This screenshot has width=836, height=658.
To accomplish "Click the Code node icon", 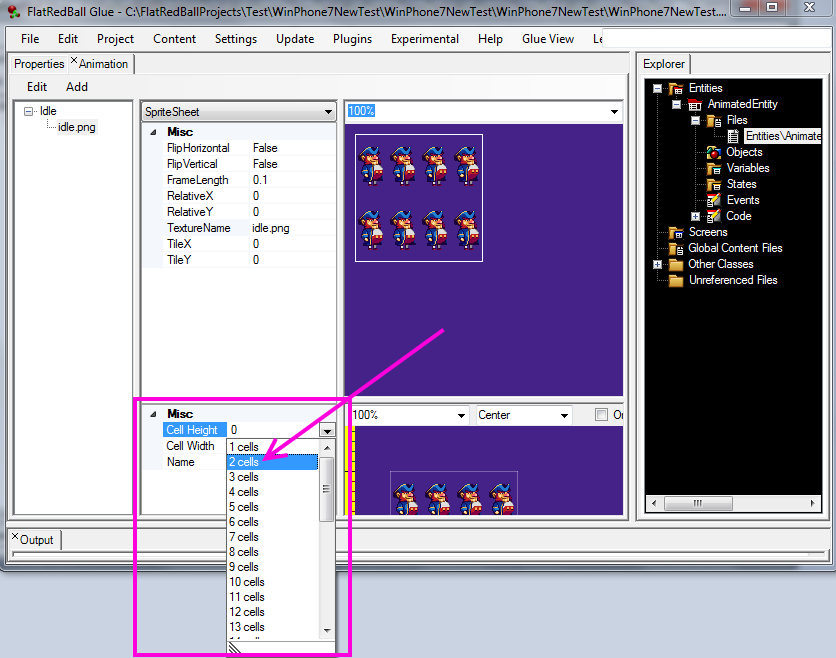I will (713, 216).
